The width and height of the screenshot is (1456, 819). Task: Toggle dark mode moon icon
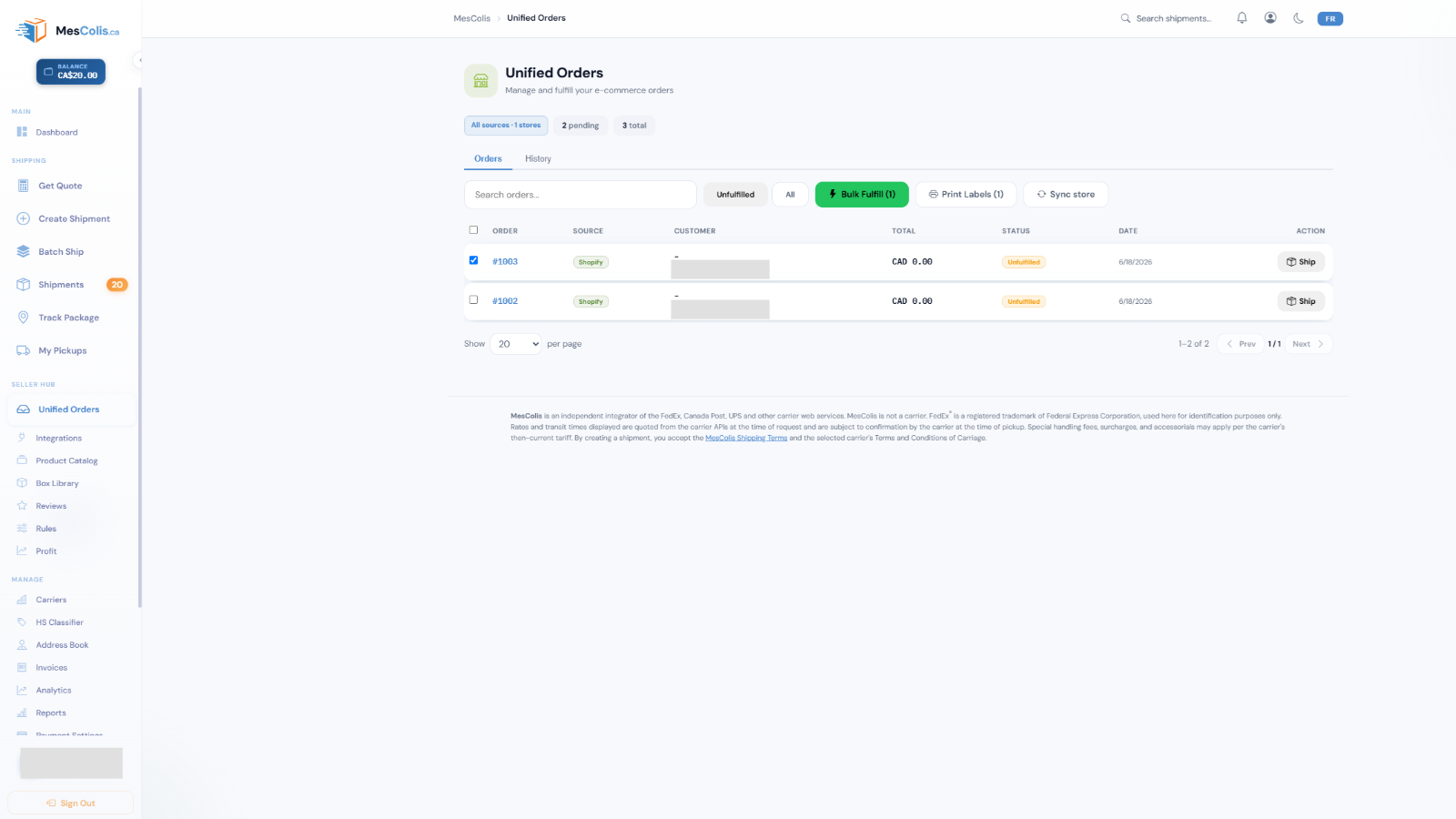click(1299, 18)
